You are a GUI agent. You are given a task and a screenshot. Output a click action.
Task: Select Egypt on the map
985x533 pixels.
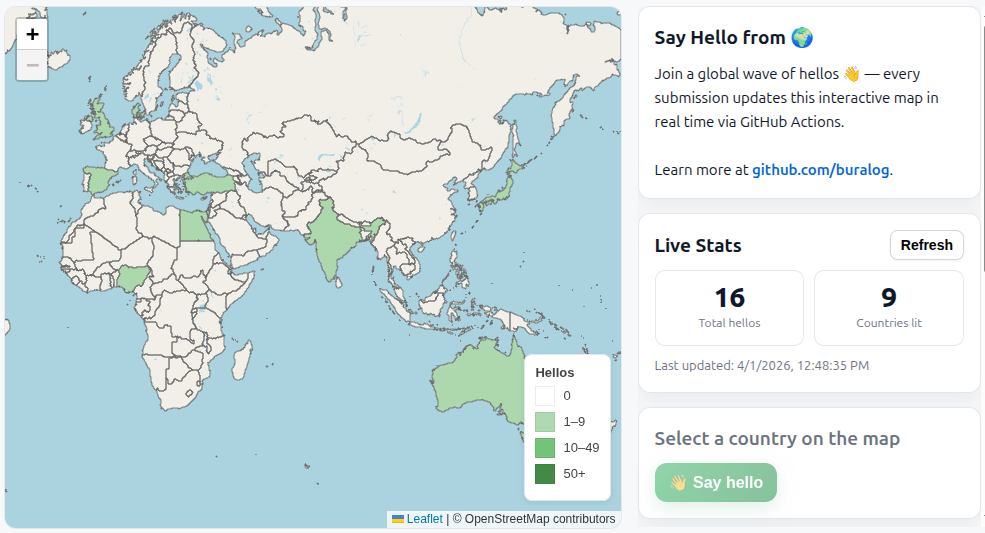coord(195,226)
